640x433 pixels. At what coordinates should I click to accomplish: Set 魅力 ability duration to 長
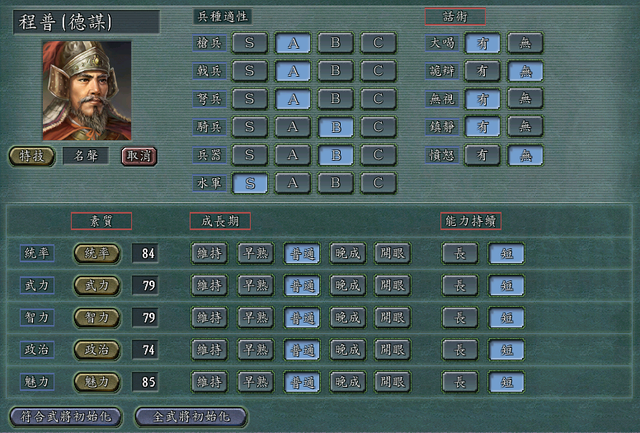(x=460, y=382)
